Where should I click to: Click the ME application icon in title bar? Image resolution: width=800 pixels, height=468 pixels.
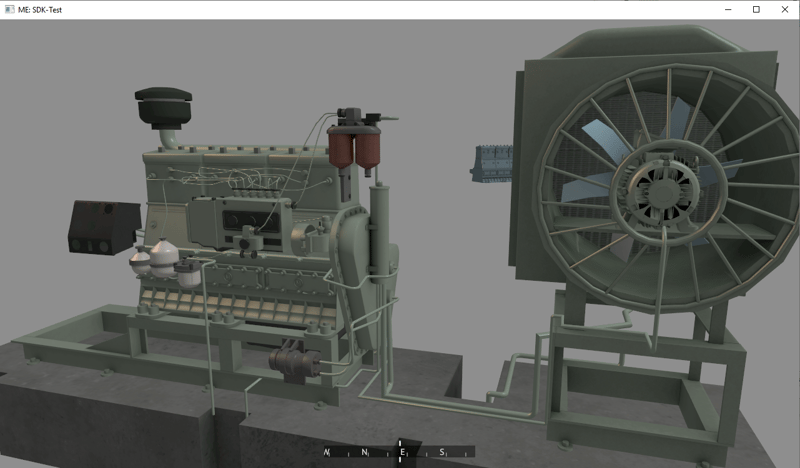pyautogui.click(x=9, y=9)
